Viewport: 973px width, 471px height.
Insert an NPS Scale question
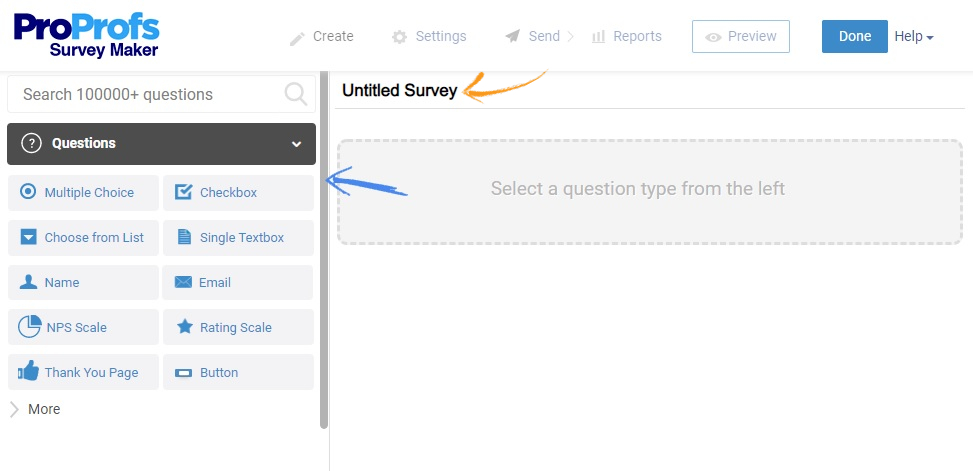pyautogui.click(x=83, y=328)
